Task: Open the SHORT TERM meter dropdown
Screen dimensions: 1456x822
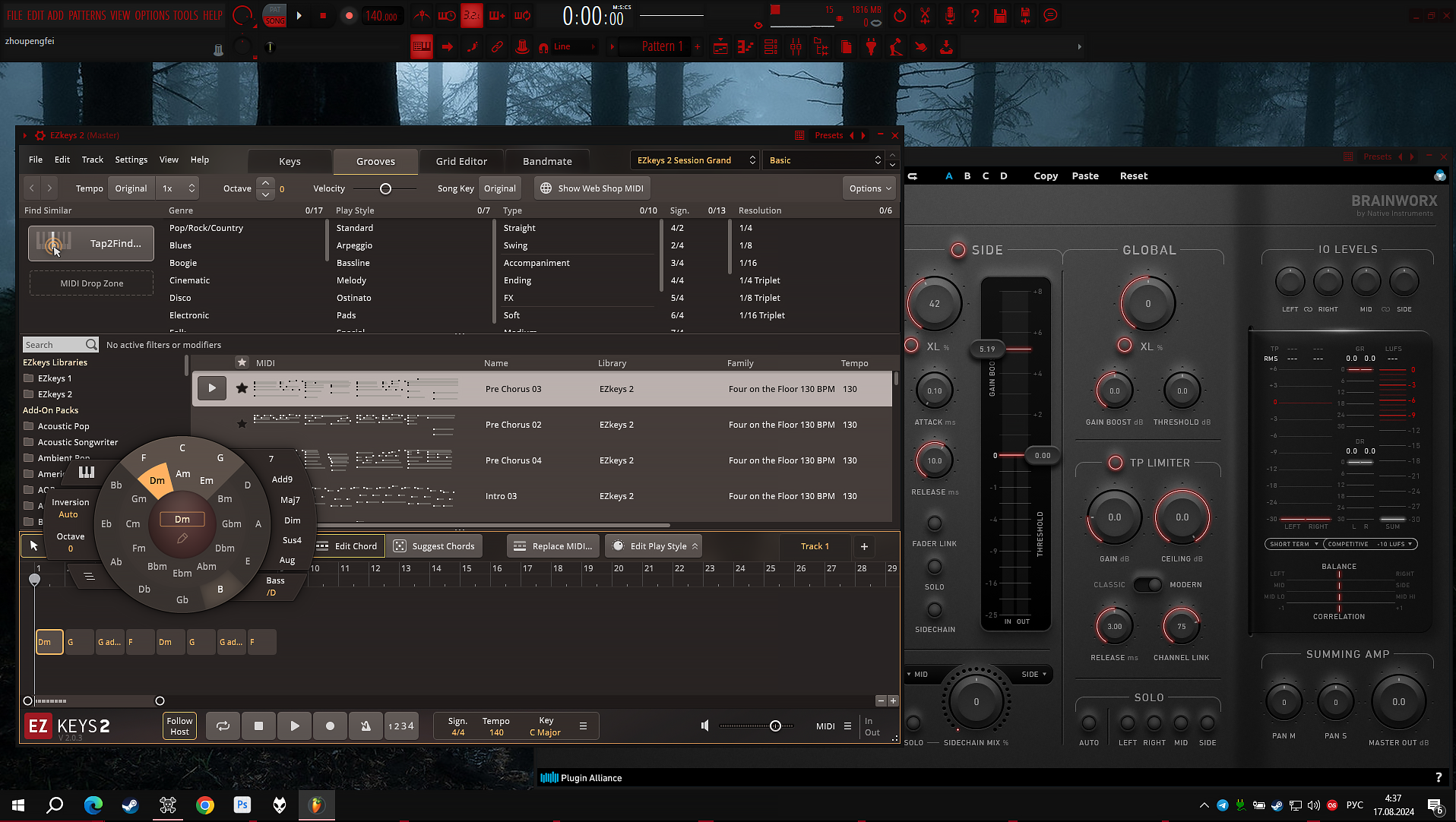Action: 1293,544
